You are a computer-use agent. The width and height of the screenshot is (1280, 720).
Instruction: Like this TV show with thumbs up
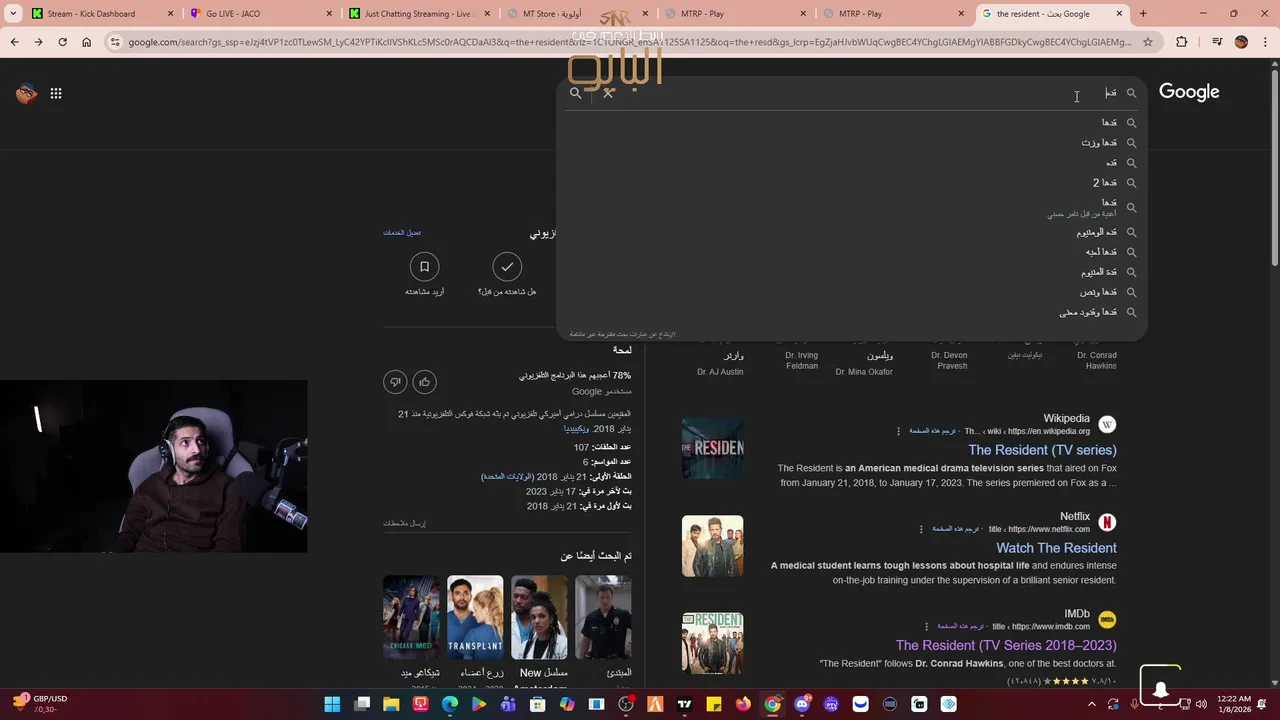424,381
